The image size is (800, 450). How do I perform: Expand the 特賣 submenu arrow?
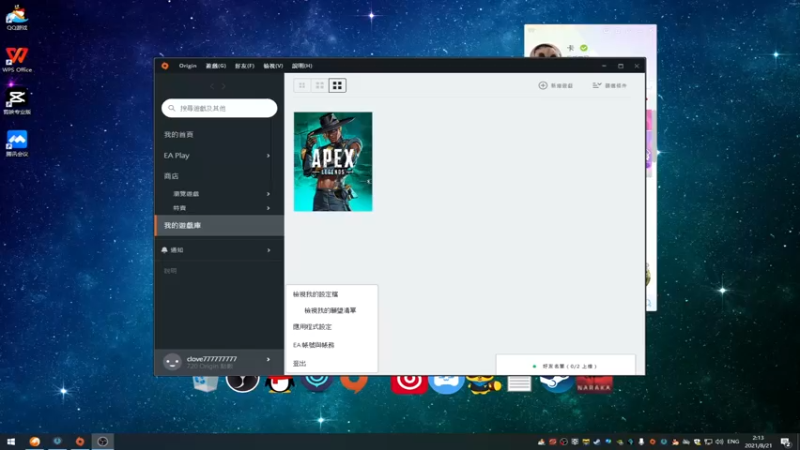(268, 208)
